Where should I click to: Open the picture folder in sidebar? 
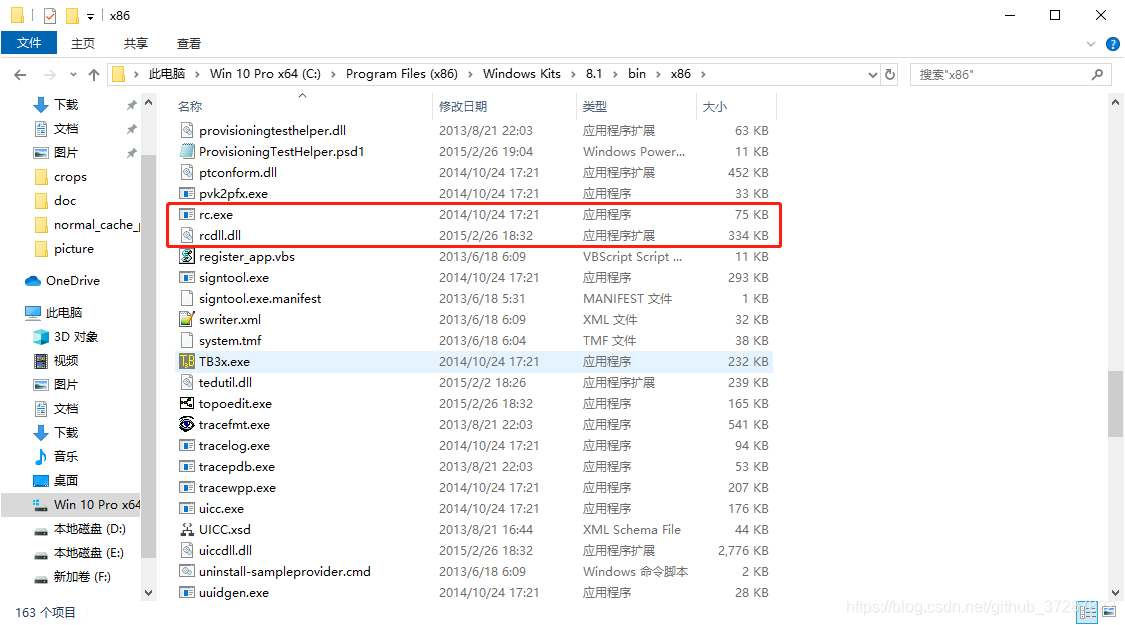tap(74, 249)
